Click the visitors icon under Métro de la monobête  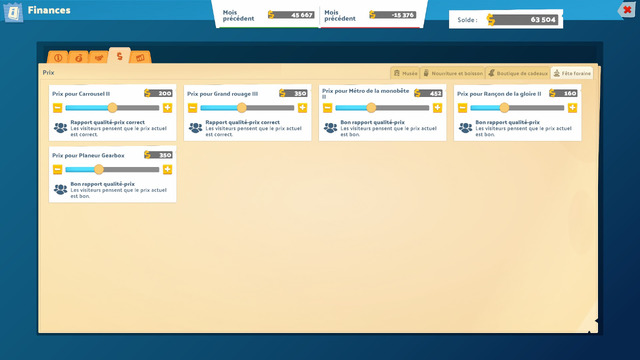pos(331,128)
